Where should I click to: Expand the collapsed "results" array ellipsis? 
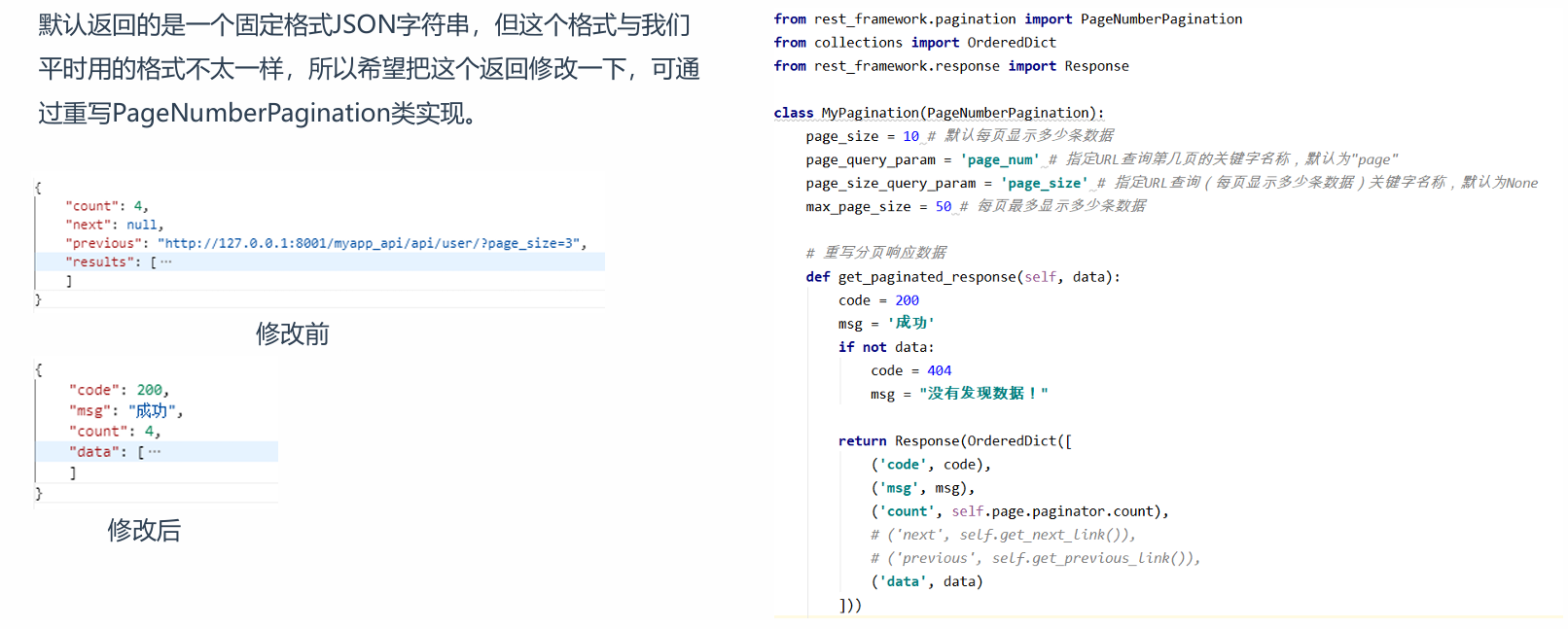(x=166, y=262)
